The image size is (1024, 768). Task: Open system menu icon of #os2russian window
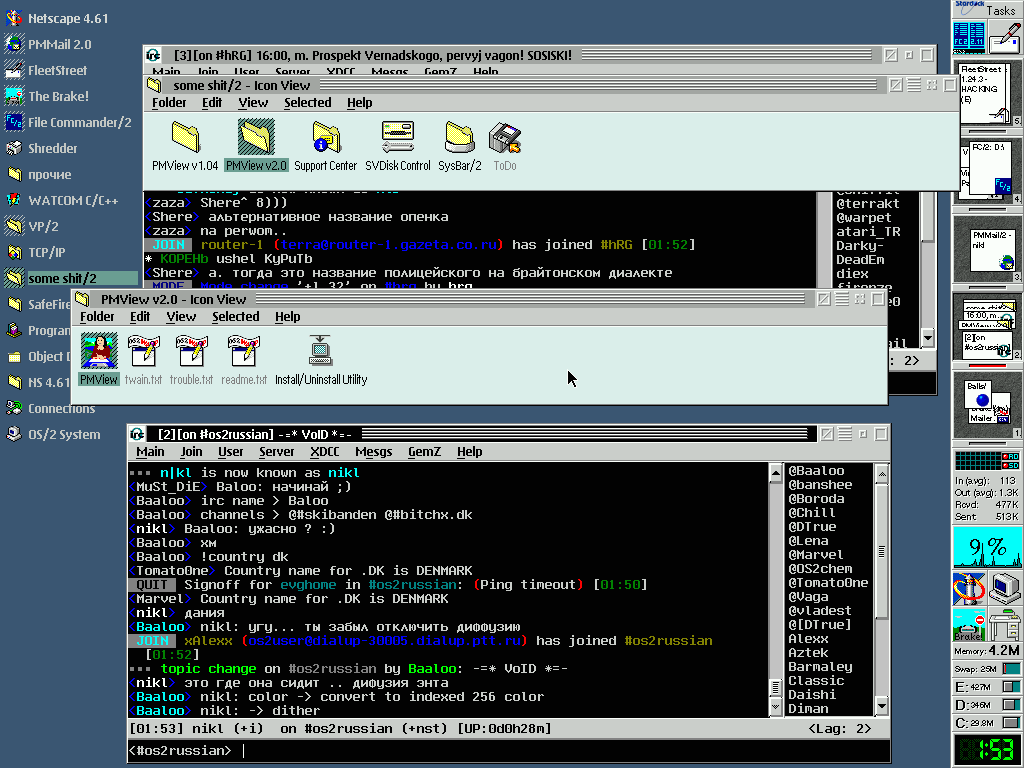pyautogui.click(x=136, y=434)
